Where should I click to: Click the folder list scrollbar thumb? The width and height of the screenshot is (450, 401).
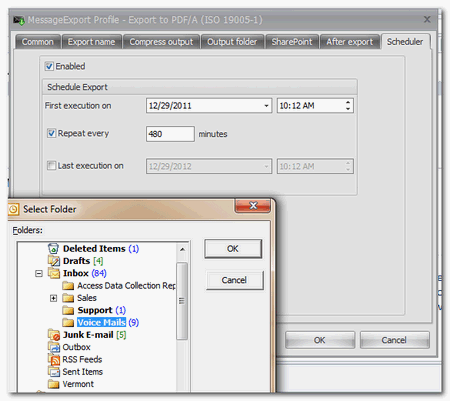pyautogui.click(x=182, y=301)
